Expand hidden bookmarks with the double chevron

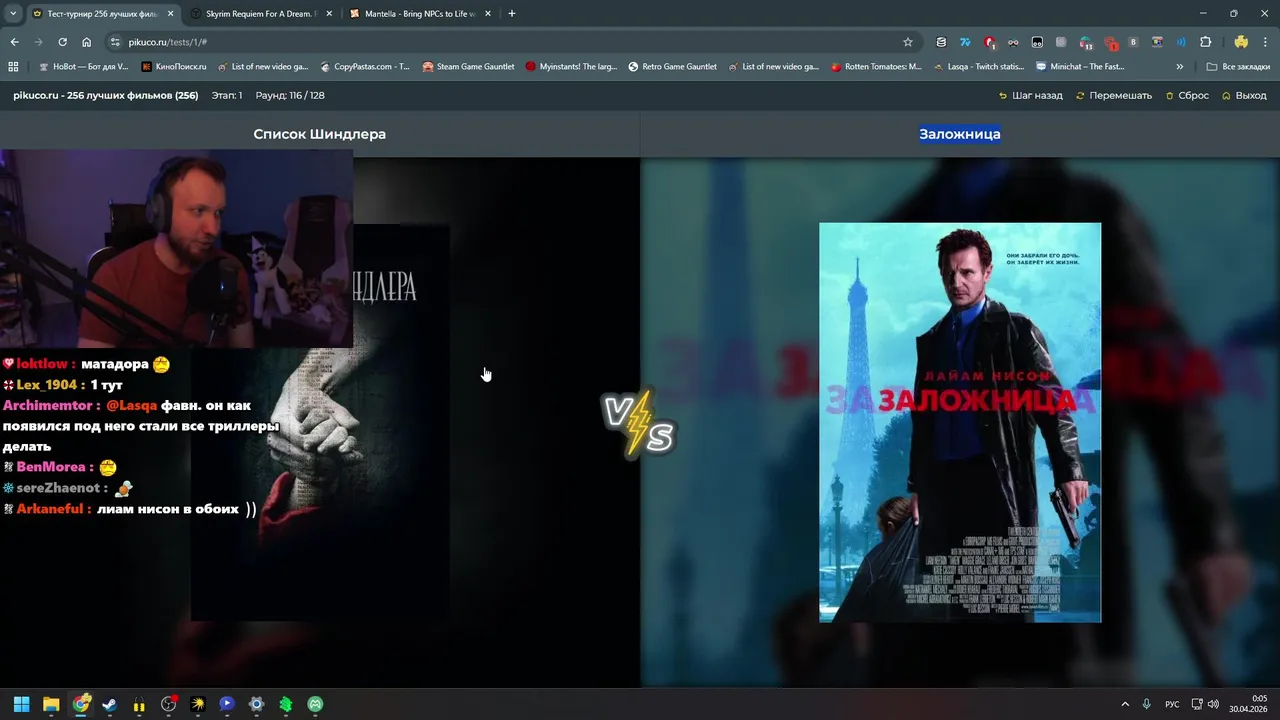(1180, 67)
